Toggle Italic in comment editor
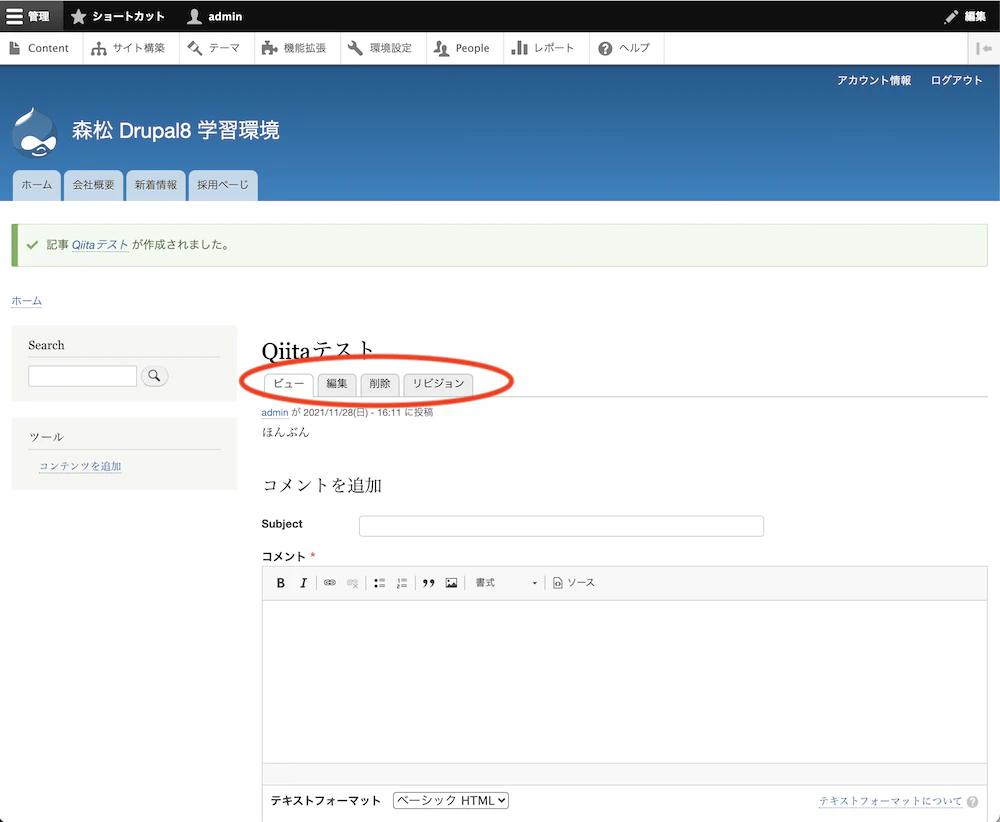Screen dimensions: 1000x822 [304, 583]
